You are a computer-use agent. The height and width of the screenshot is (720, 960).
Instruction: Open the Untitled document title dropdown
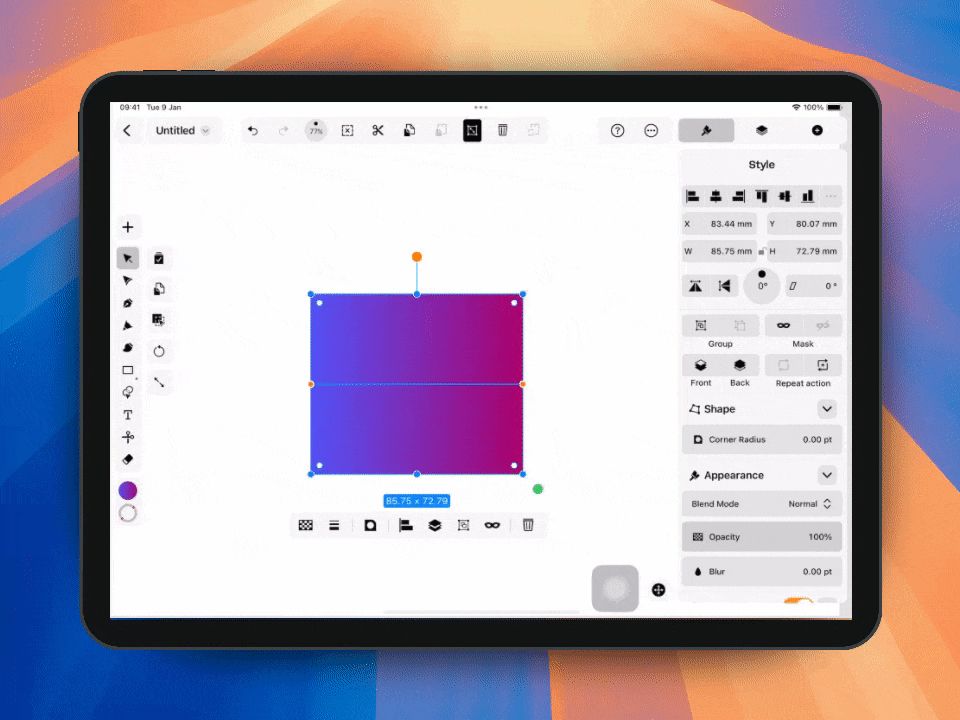point(182,130)
